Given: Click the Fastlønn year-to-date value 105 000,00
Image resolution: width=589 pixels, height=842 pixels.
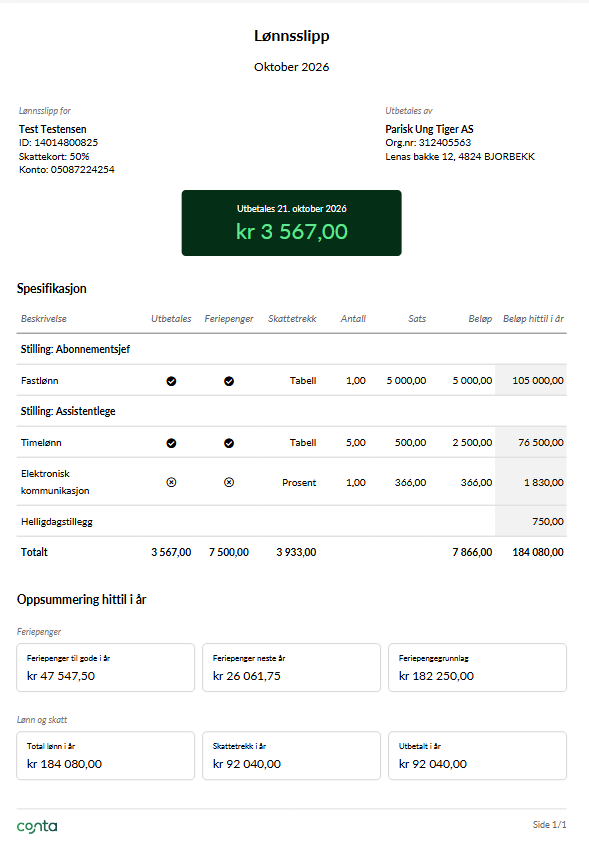Looking at the screenshot, I should click(x=538, y=380).
